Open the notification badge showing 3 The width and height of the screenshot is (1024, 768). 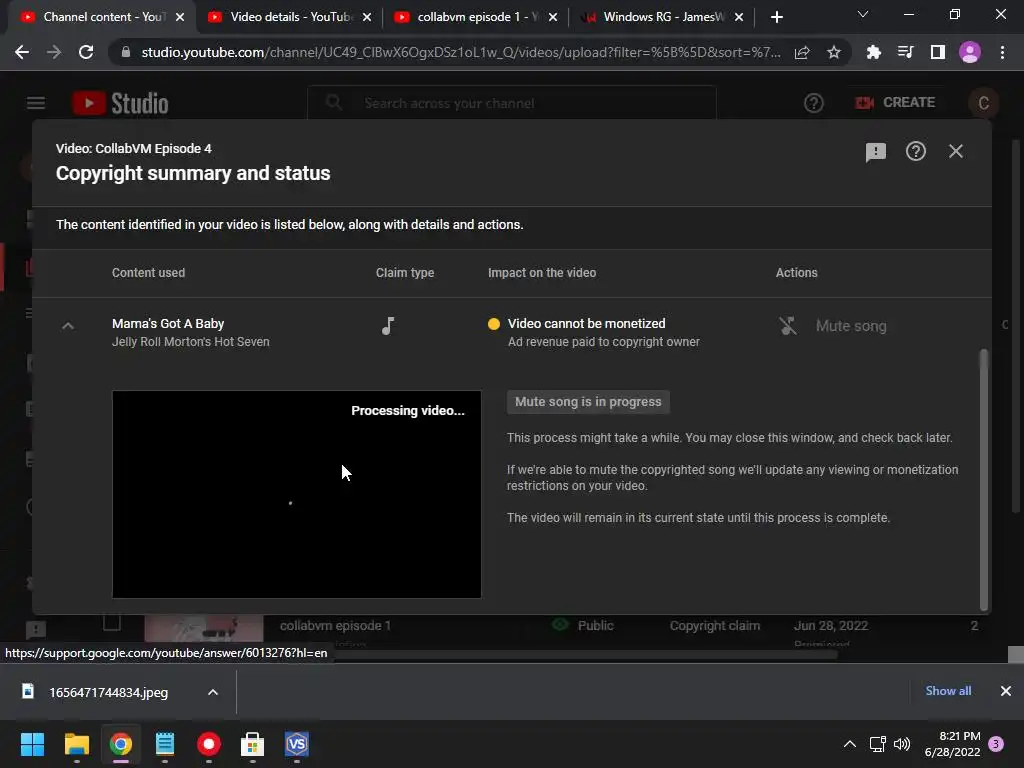tap(996, 744)
